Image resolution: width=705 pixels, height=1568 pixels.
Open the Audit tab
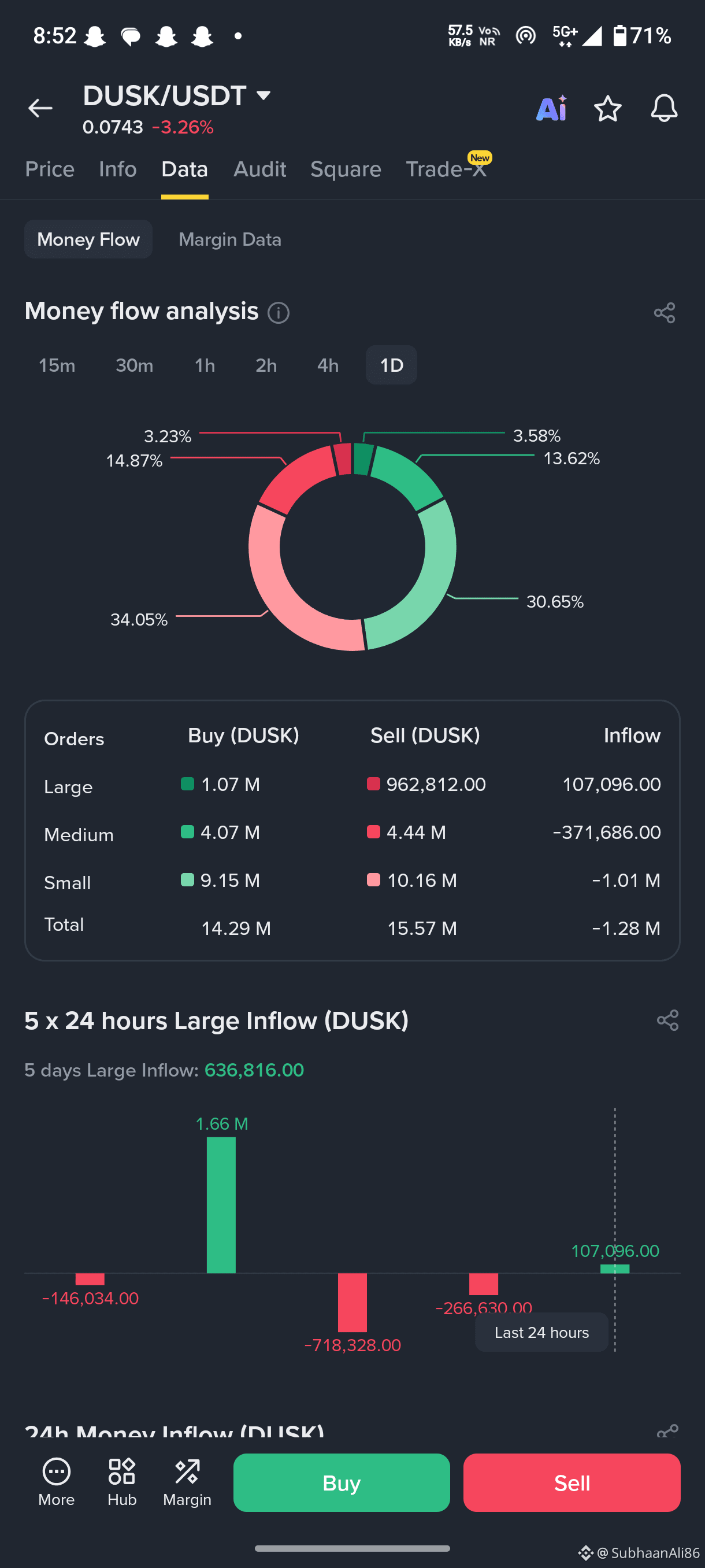259,169
